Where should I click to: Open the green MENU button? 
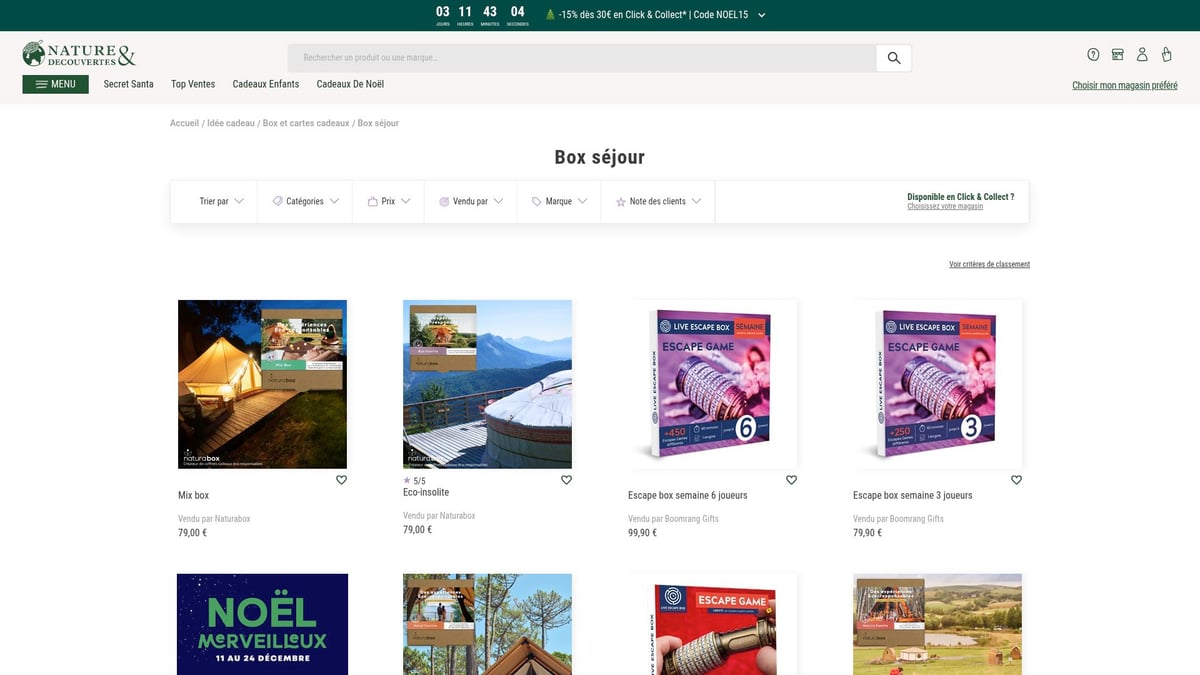[55, 84]
